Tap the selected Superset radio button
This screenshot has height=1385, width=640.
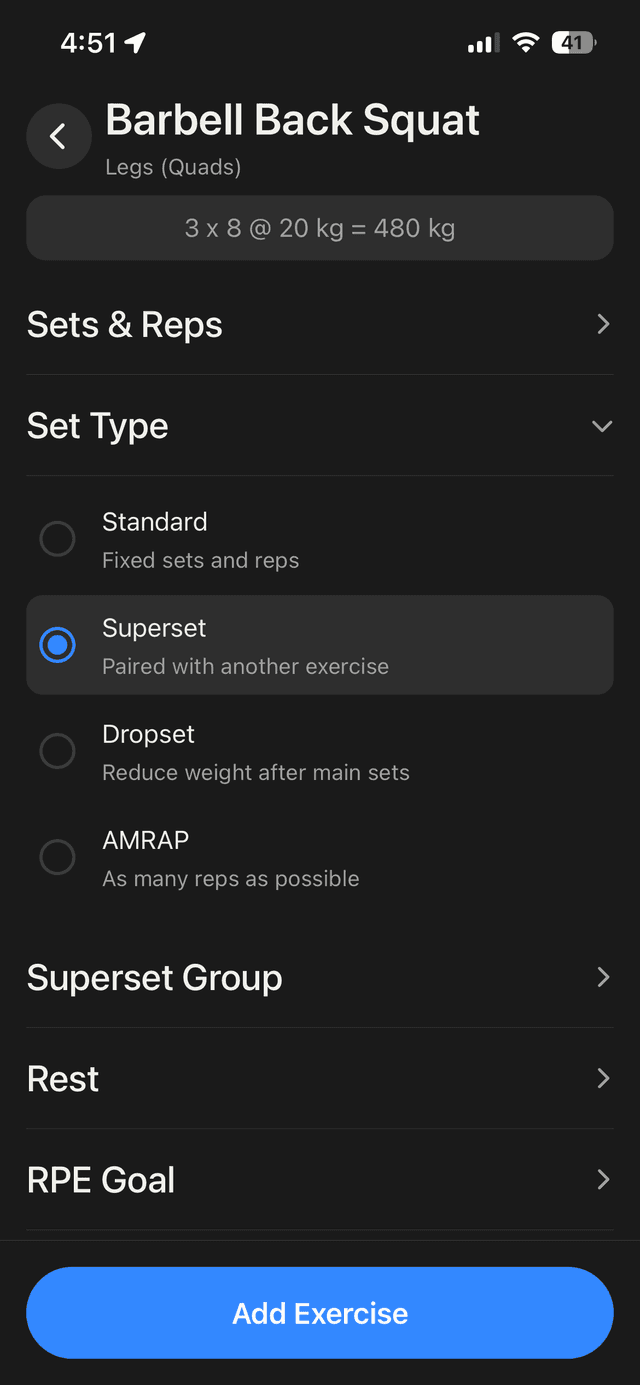coord(57,644)
